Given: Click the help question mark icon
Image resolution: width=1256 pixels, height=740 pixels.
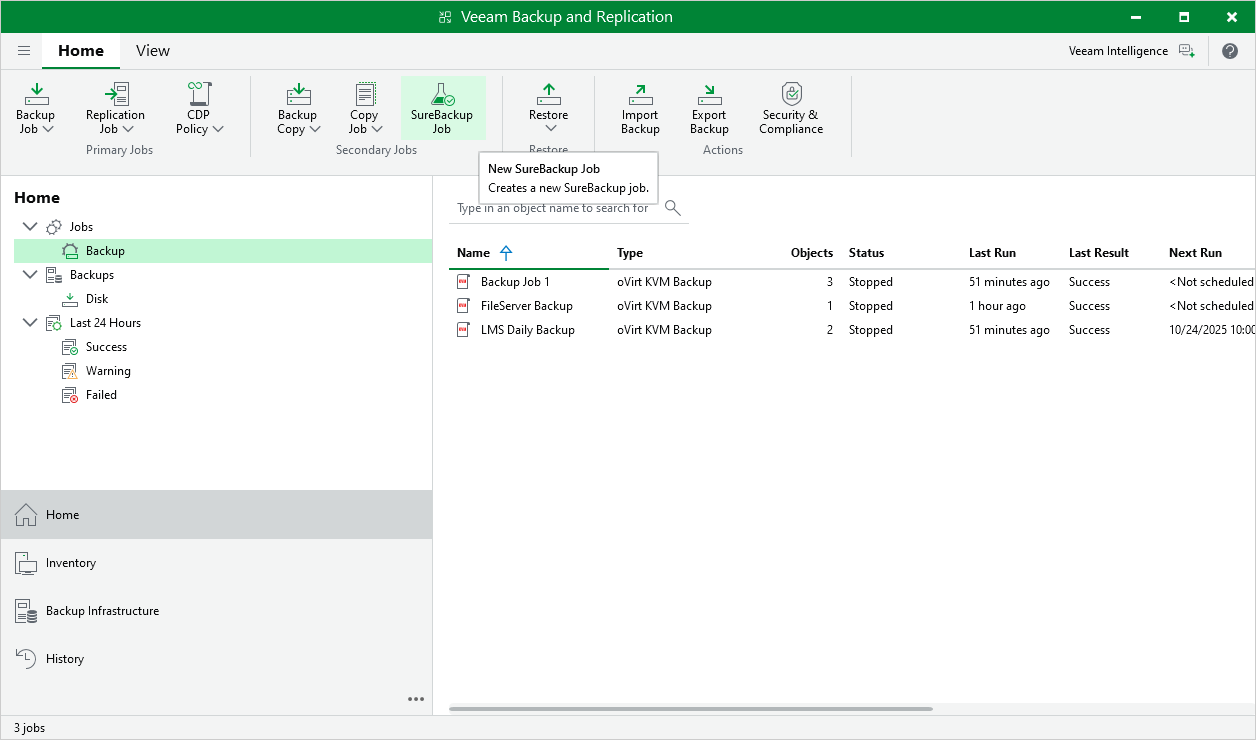Looking at the screenshot, I should pyautogui.click(x=1230, y=50).
